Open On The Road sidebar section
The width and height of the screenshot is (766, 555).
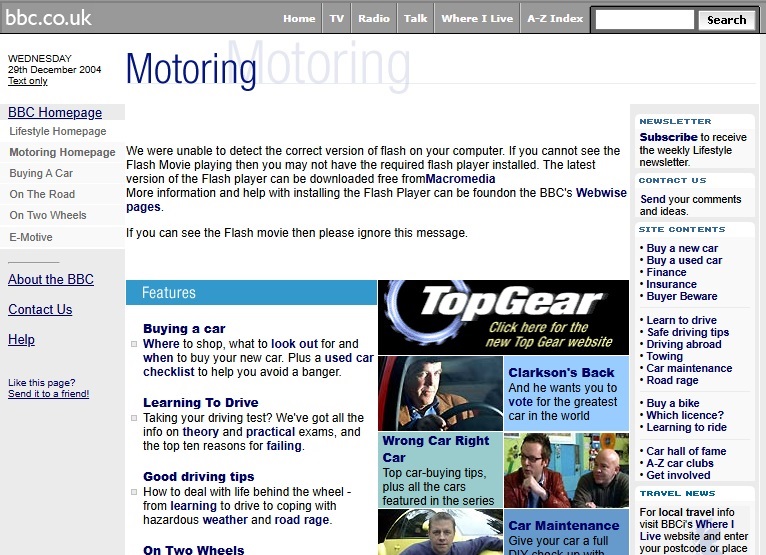[x=42, y=194]
